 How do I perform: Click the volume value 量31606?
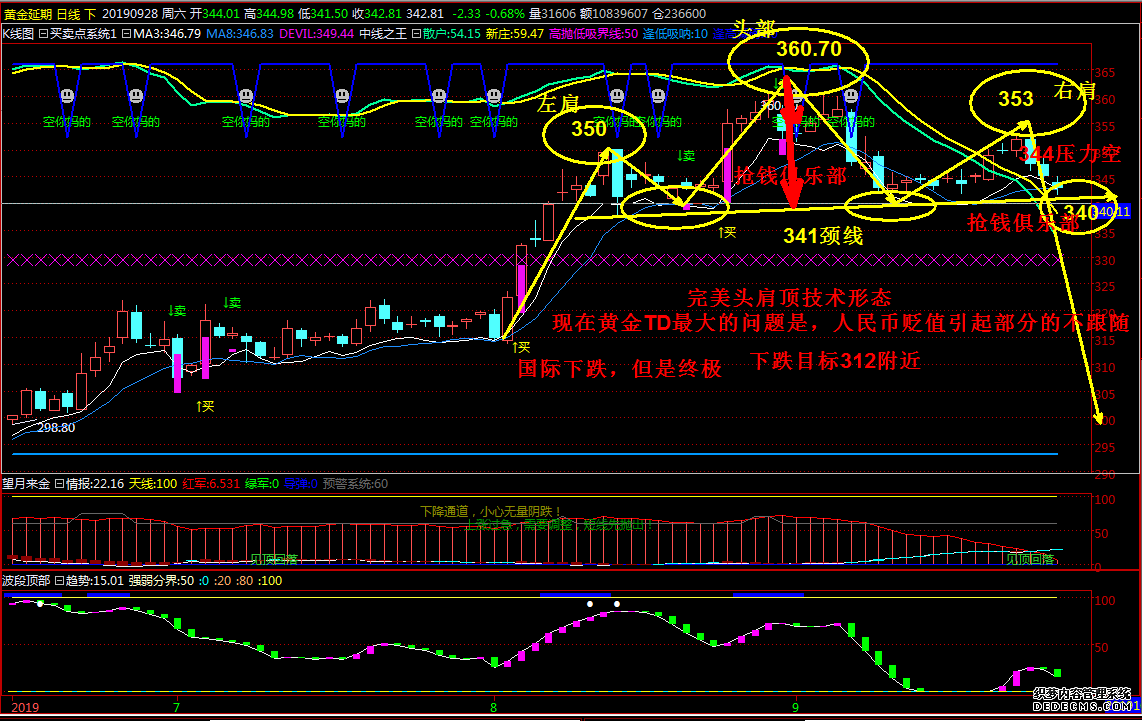[x=552, y=14]
